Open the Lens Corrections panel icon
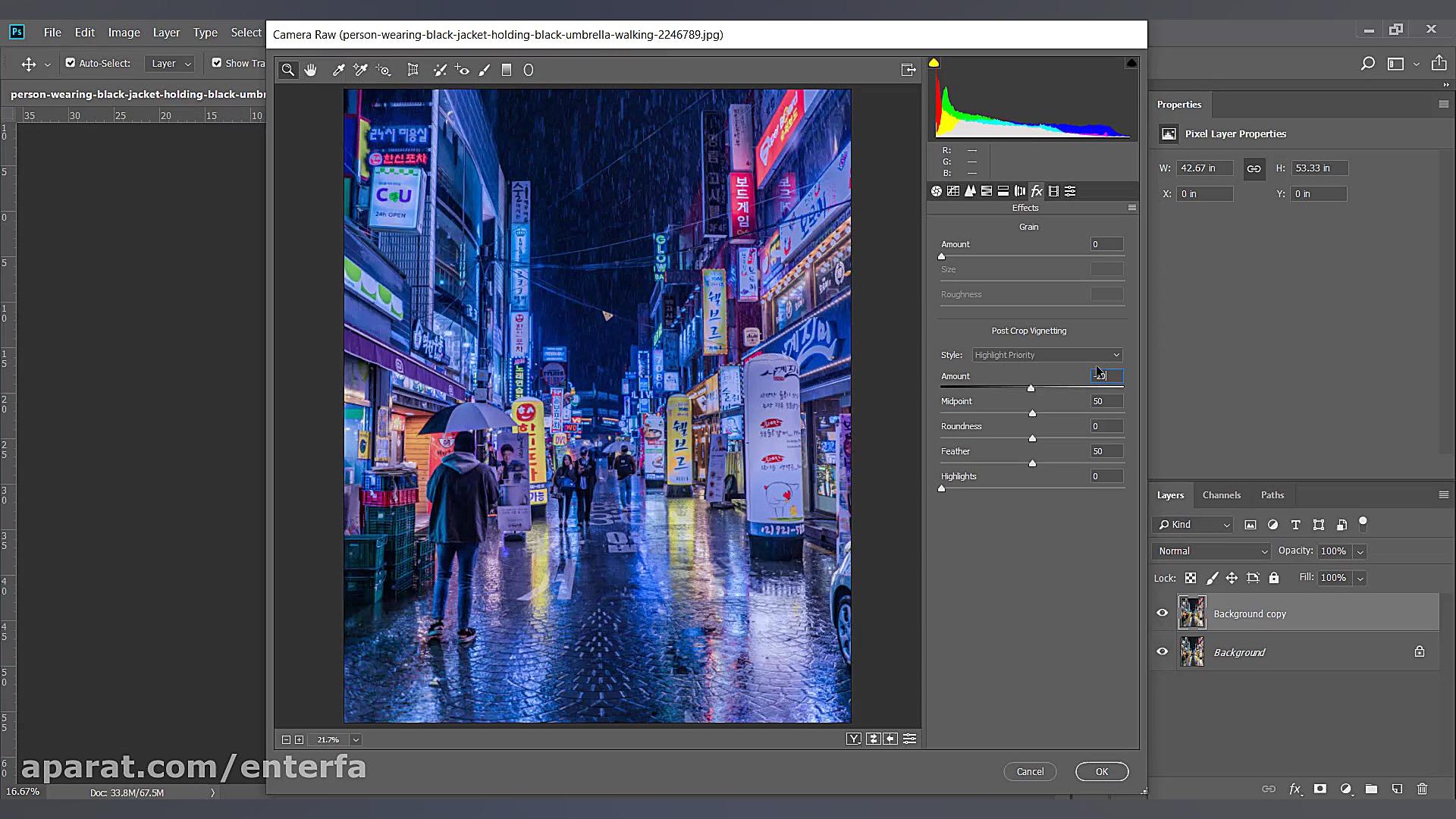 pyautogui.click(x=1020, y=191)
